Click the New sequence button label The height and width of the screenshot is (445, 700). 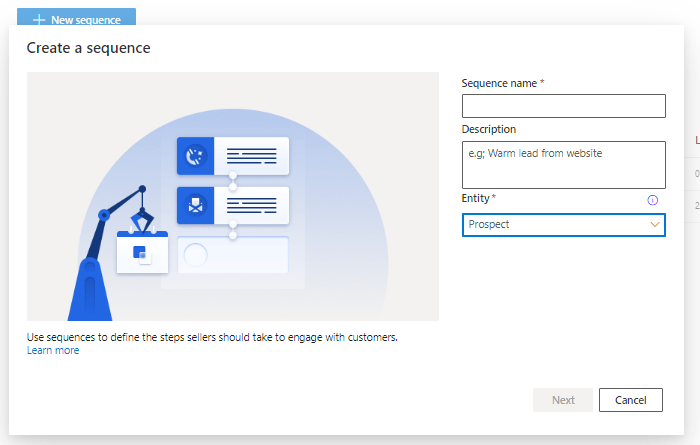coord(86,20)
